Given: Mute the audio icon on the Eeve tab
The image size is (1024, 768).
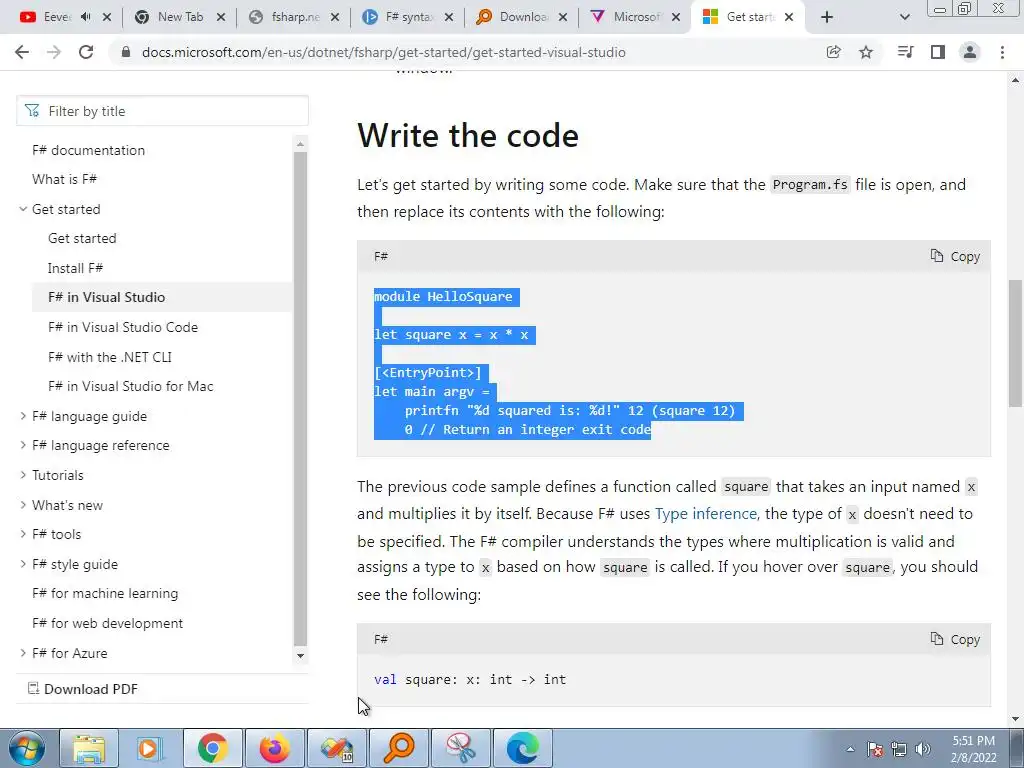Looking at the screenshot, I should tap(86, 17).
